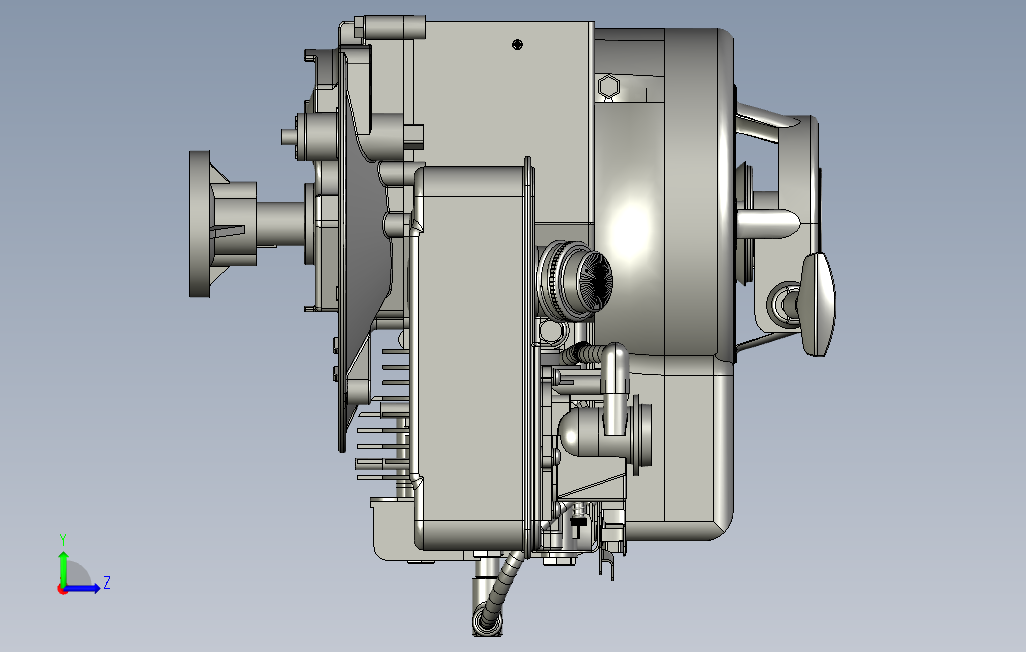Select the hex bolt head near the top cover
1026x652 pixels.
coord(609,86)
